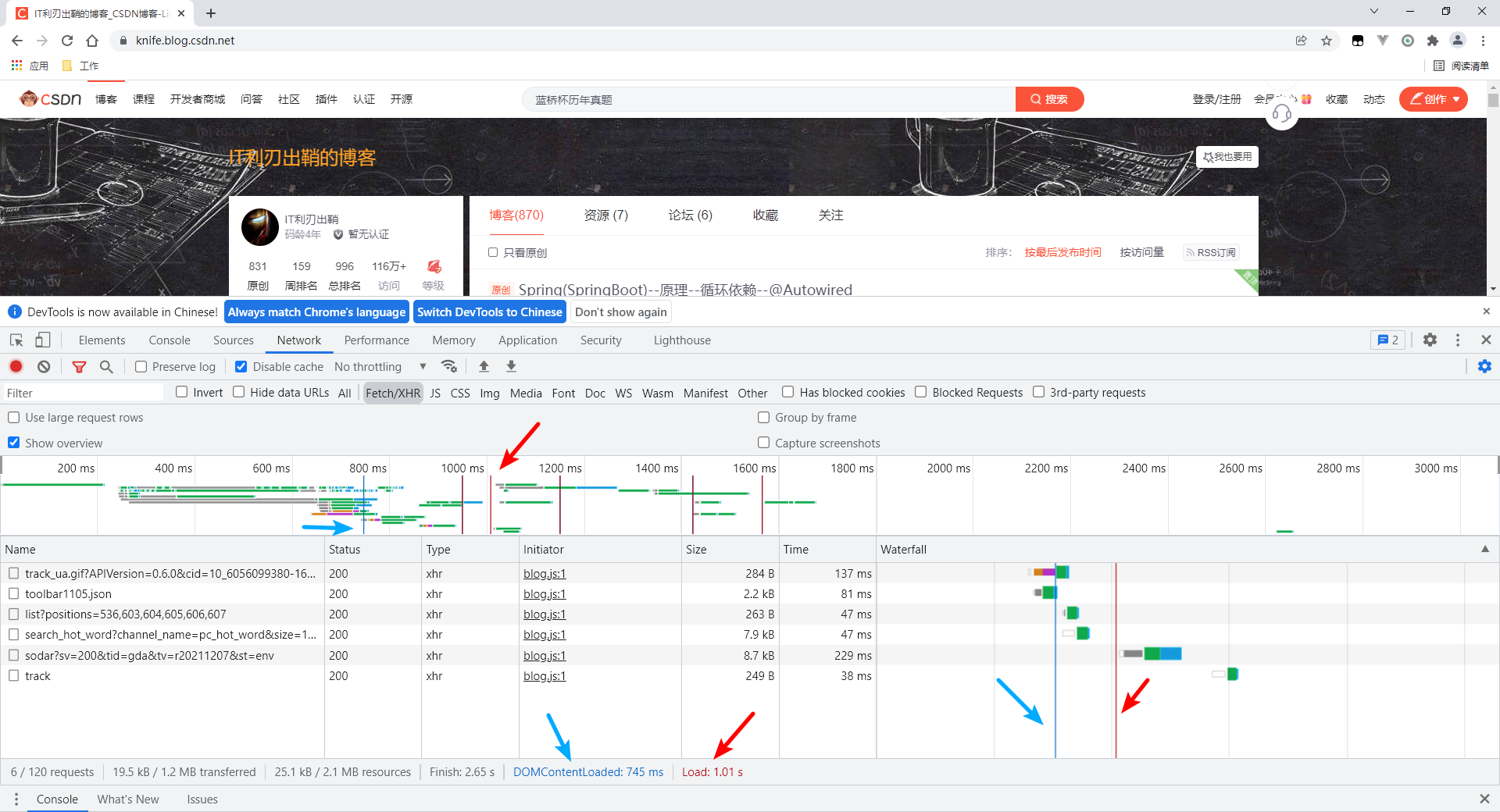
Task: Open console drawer three-dot menu
Action: [x=16, y=799]
